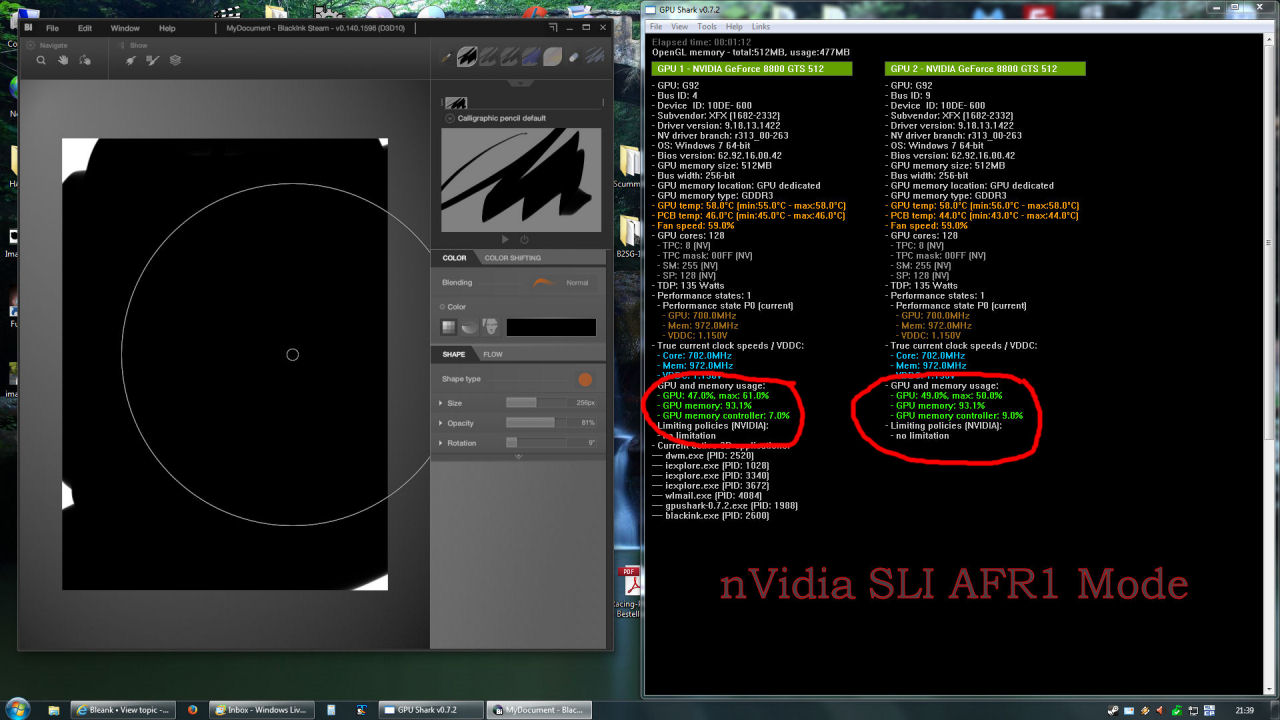This screenshot has width=1280, height=720.
Task: Click GPU 1 GeForce 8800 GTS header
Action: tap(752, 69)
